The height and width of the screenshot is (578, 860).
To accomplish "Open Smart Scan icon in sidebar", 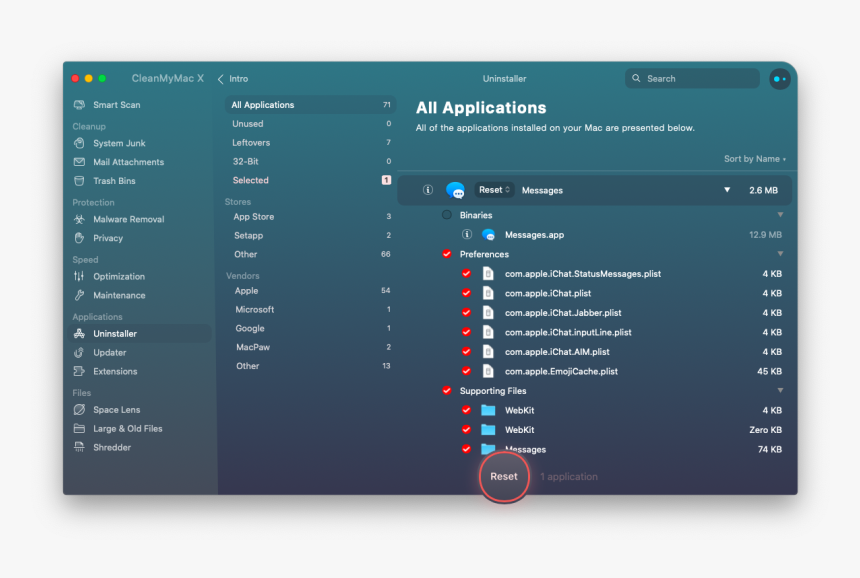I will tap(80, 105).
